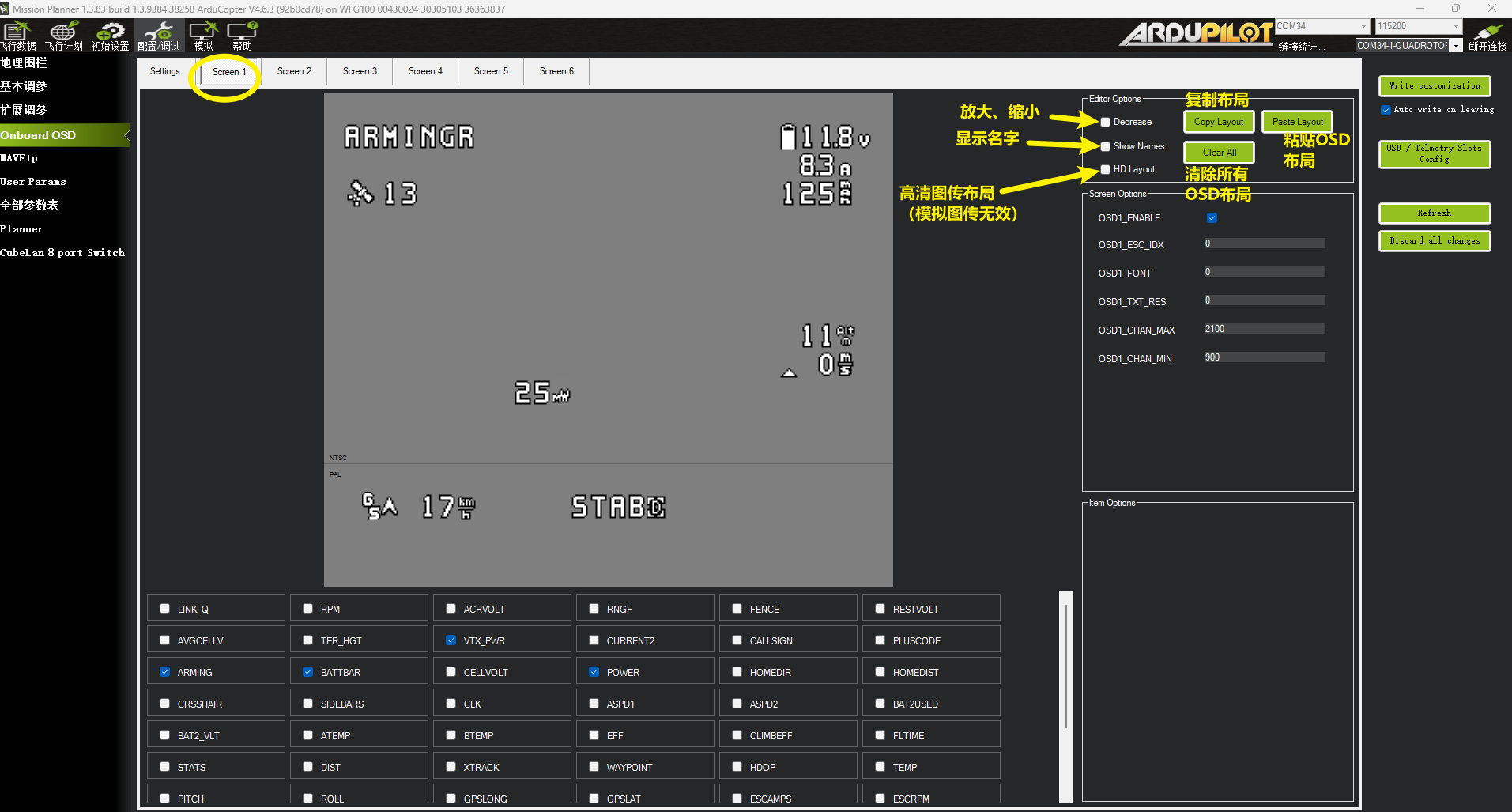Viewport: 1512px width, 812px height.
Task: Open the 飞行数据 flight data view
Action: coord(18,36)
